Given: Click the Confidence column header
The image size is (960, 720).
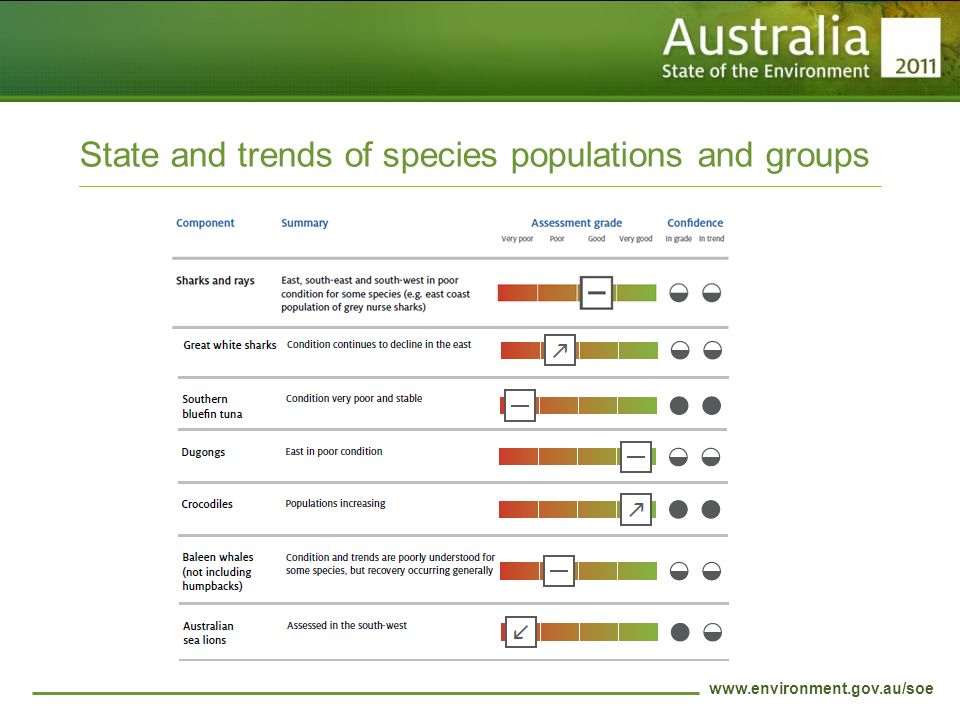Looking at the screenshot, I should (695, 223).
